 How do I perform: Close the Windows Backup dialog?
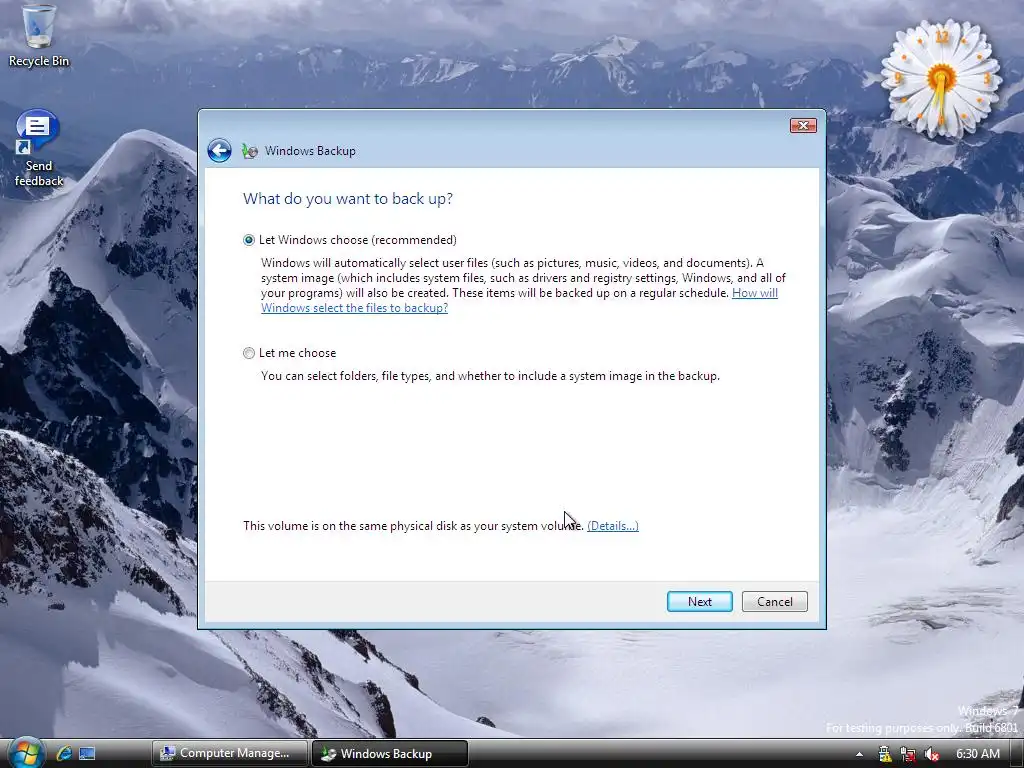coord(803,125)
